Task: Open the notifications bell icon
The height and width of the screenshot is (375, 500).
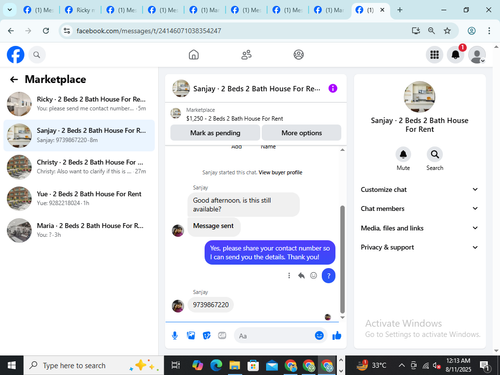Action: click(455, 55)
